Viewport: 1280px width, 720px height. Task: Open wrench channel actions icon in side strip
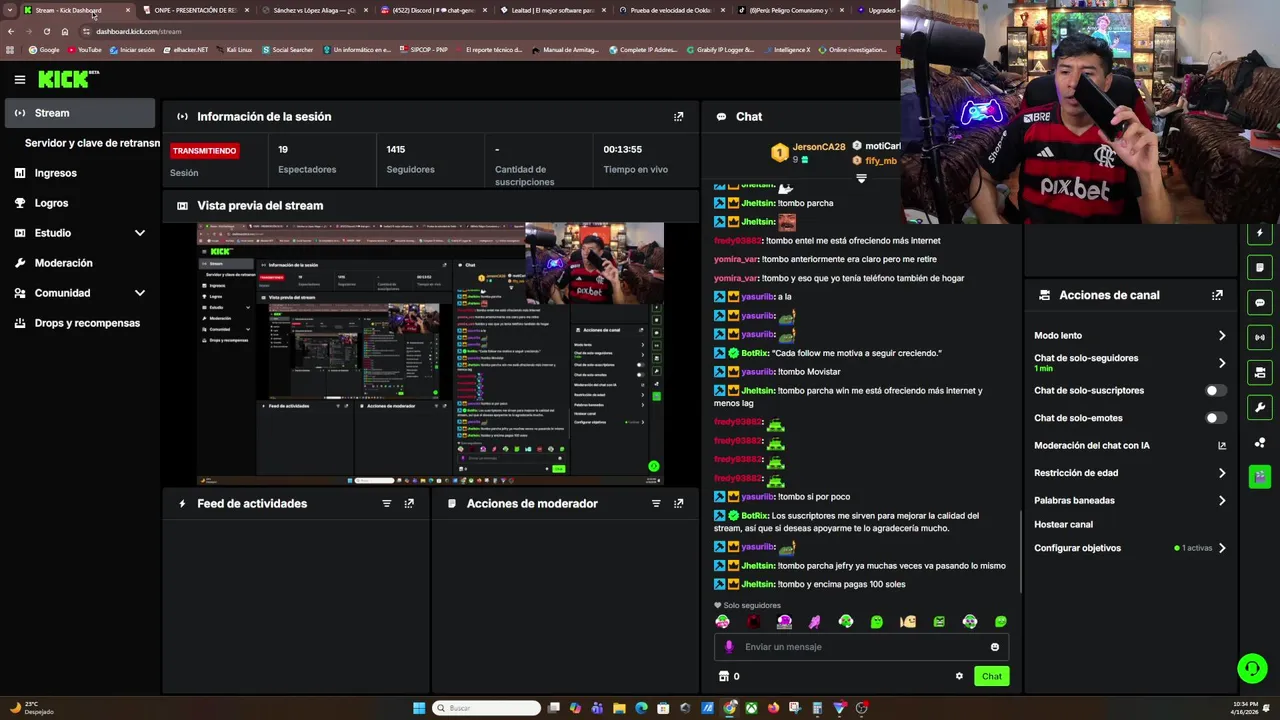tap(1260, 407)
